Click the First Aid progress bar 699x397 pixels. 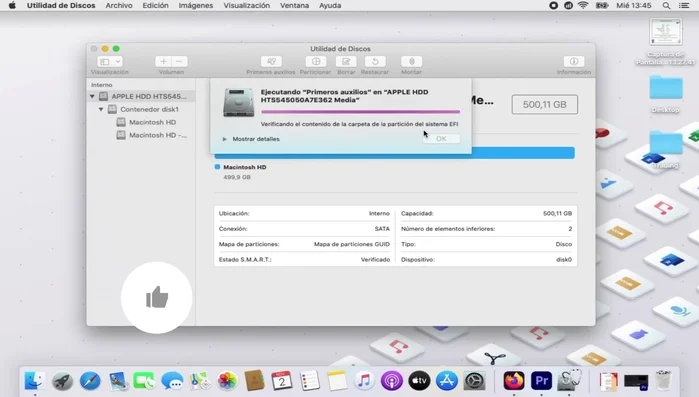[x=360, y=112]
